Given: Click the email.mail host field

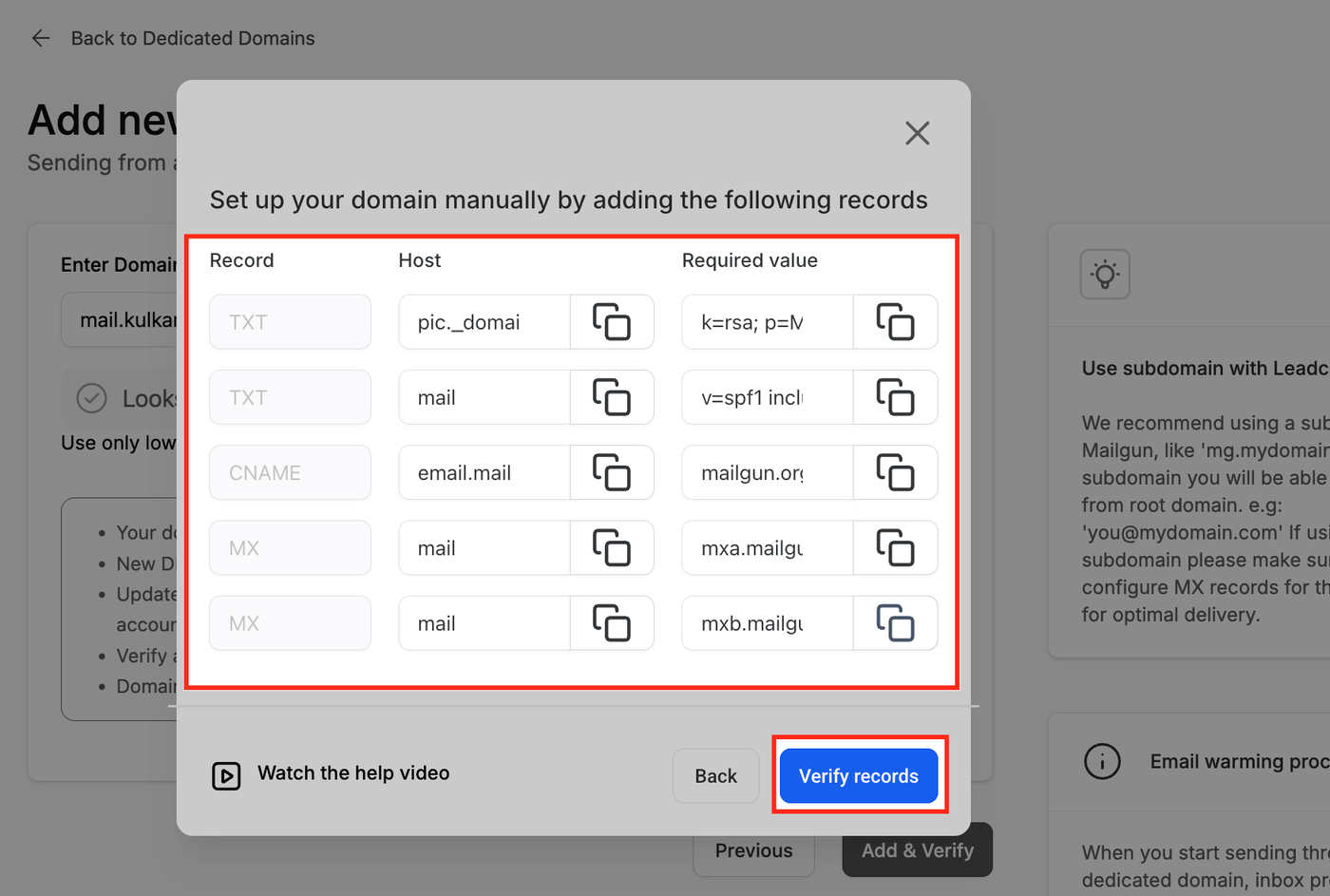Looking at the screenshot, I should [484, 472].
